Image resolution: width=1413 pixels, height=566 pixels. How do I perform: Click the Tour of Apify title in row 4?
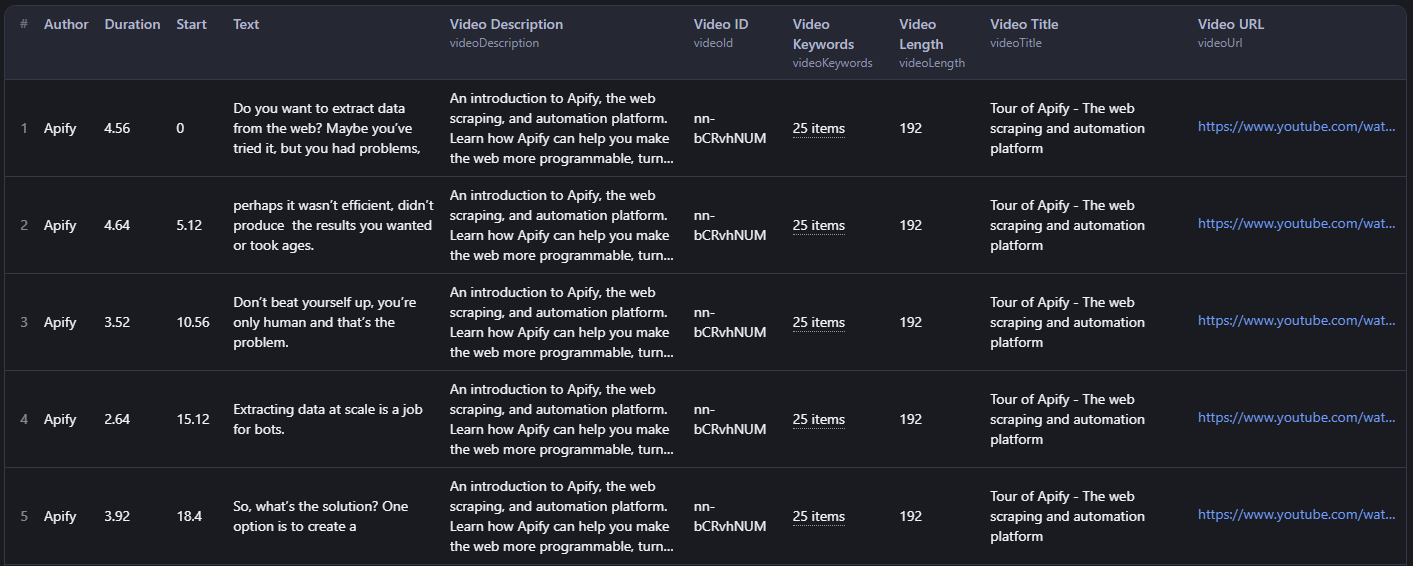1067,419
